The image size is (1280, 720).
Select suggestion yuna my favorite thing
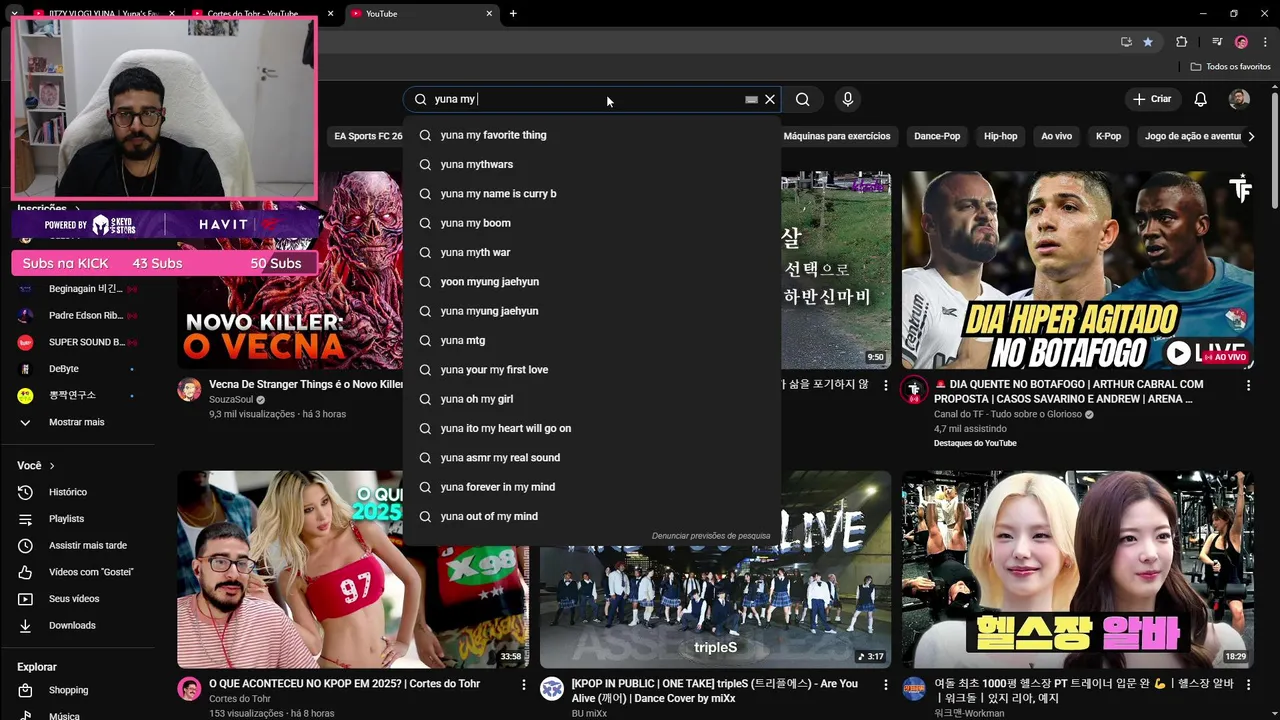tap(592, 135)
